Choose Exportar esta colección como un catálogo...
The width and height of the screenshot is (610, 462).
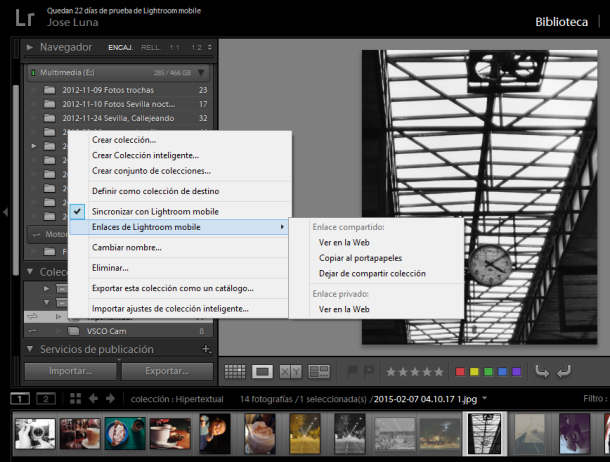172,288
